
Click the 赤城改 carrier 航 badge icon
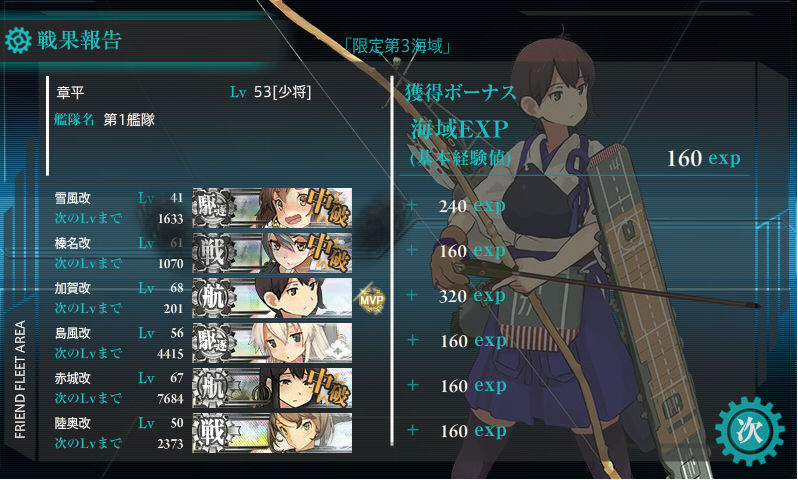[214, 387]
